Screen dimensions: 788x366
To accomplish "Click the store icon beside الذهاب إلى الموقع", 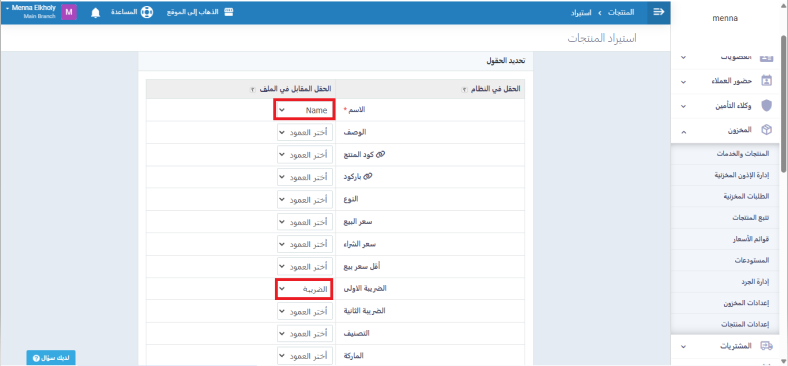I will [x=229, y=12].
